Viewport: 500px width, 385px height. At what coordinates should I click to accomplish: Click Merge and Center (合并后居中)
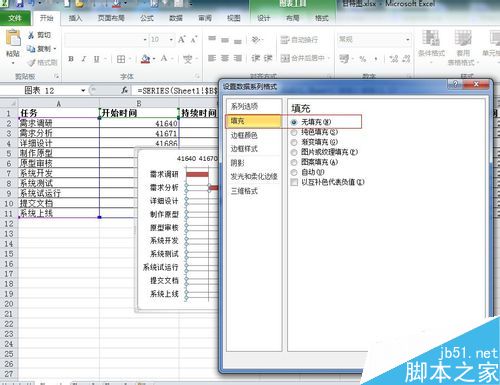[x=303, y=58]
